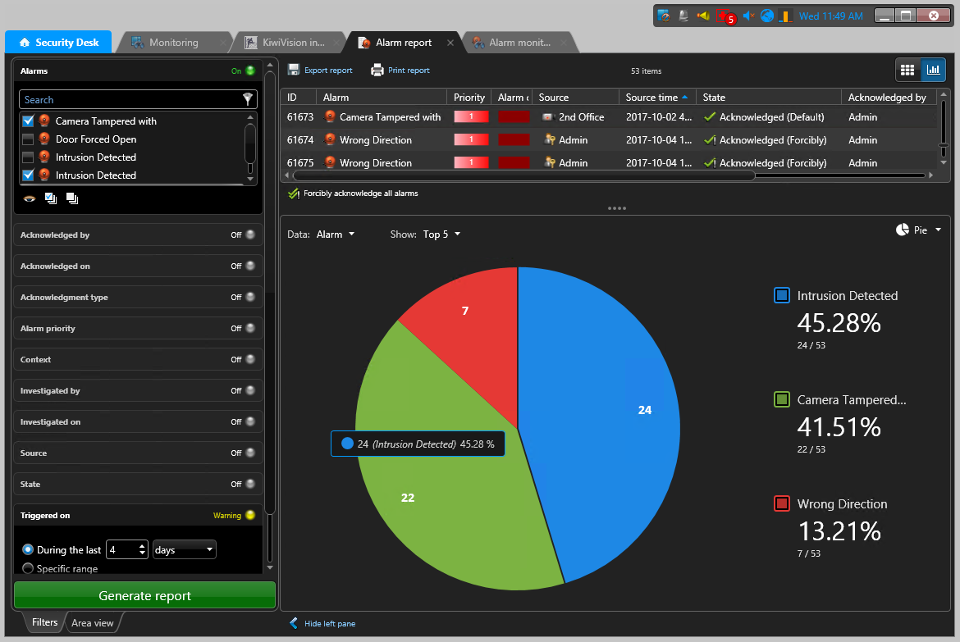Click the Generate report button
The width and height of the screenshot is (960, 642).
tap(144, 595)
